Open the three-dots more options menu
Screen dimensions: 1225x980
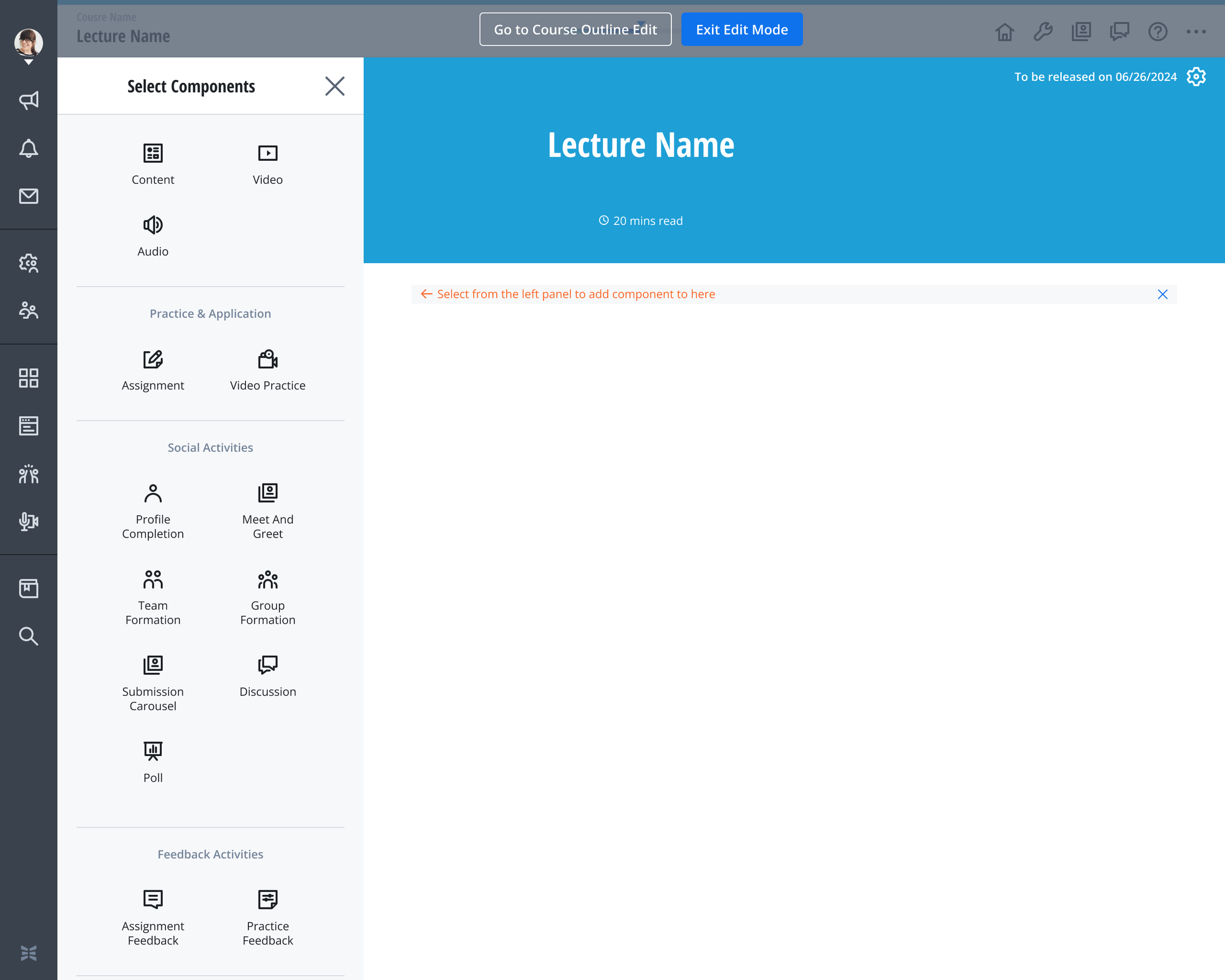pyautogui.click(x=1196, y=32)
